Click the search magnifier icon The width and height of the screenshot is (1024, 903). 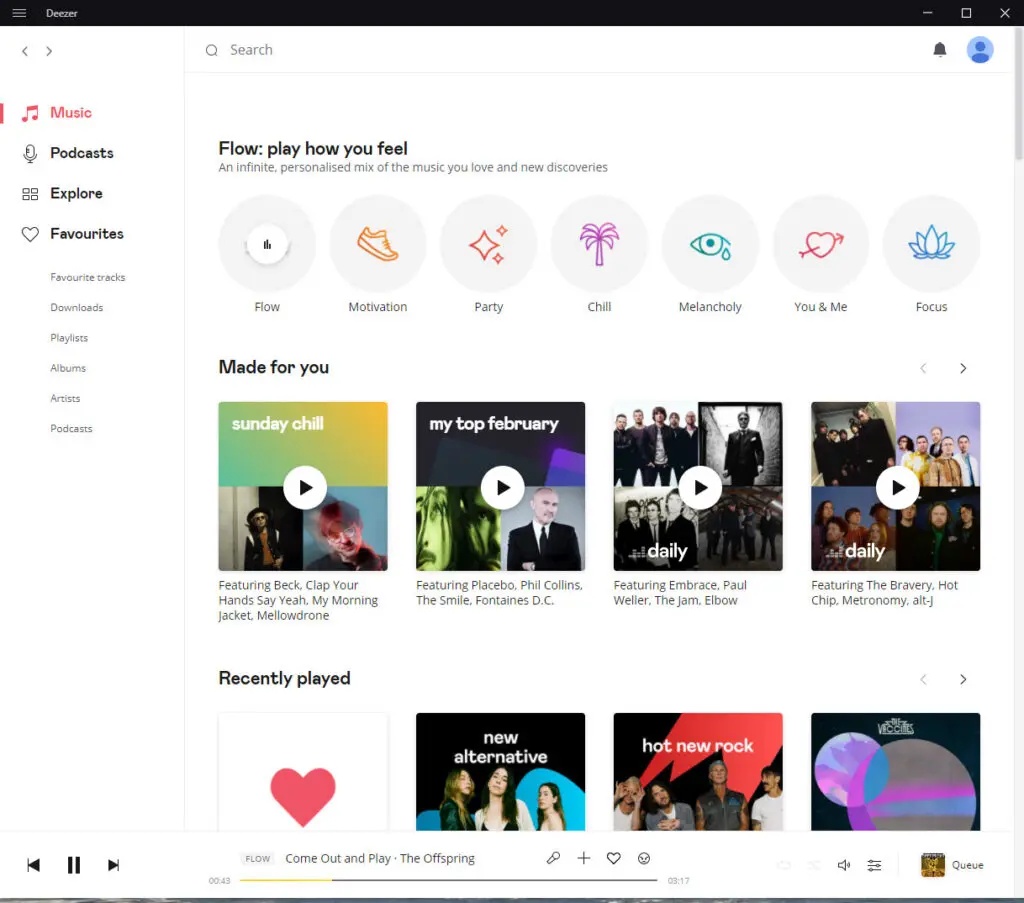pyautogui.click(x=212, y=50)
